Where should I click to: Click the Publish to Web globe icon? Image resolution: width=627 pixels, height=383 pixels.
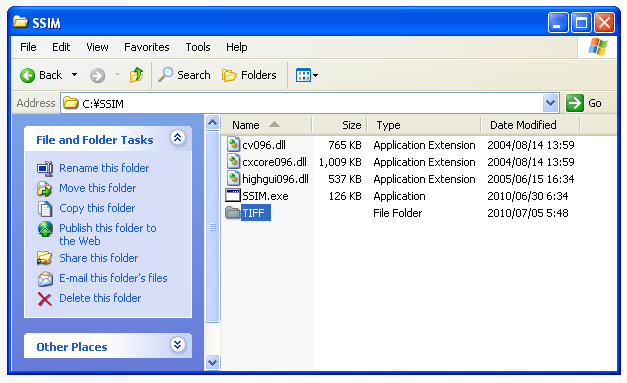click(x=45, y=229)
